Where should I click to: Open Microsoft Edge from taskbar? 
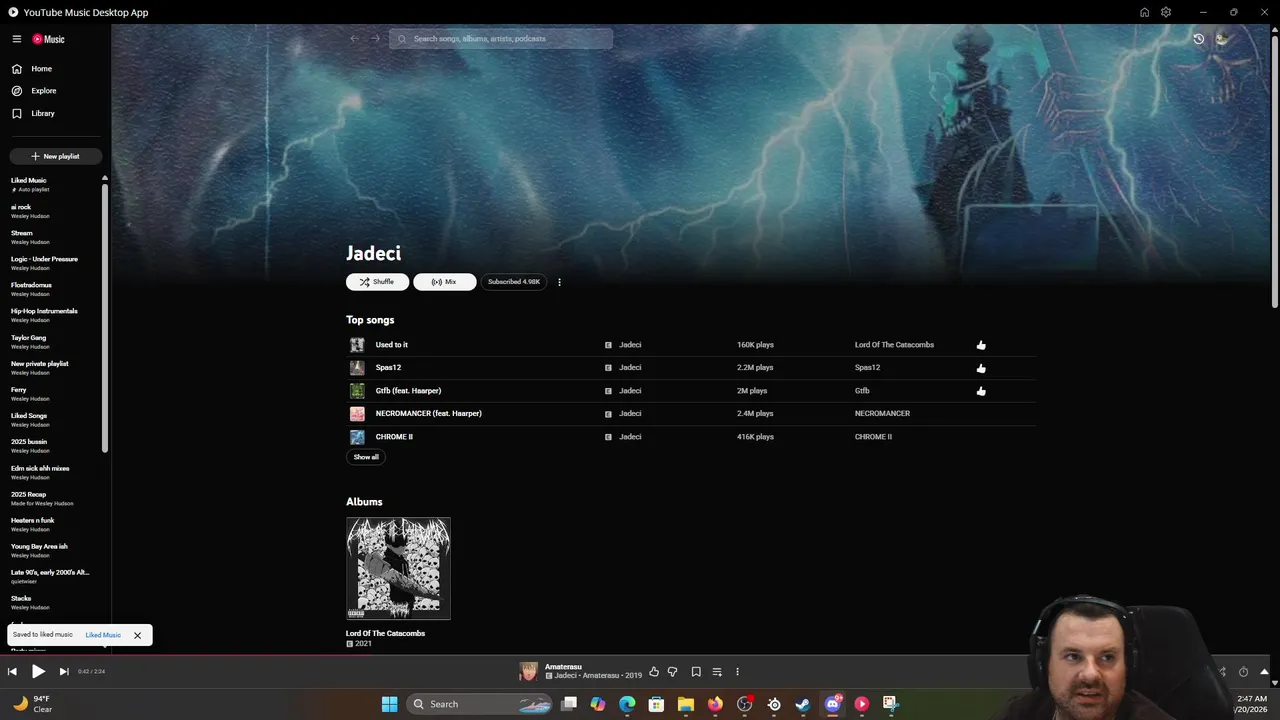(x=627, y=704)
